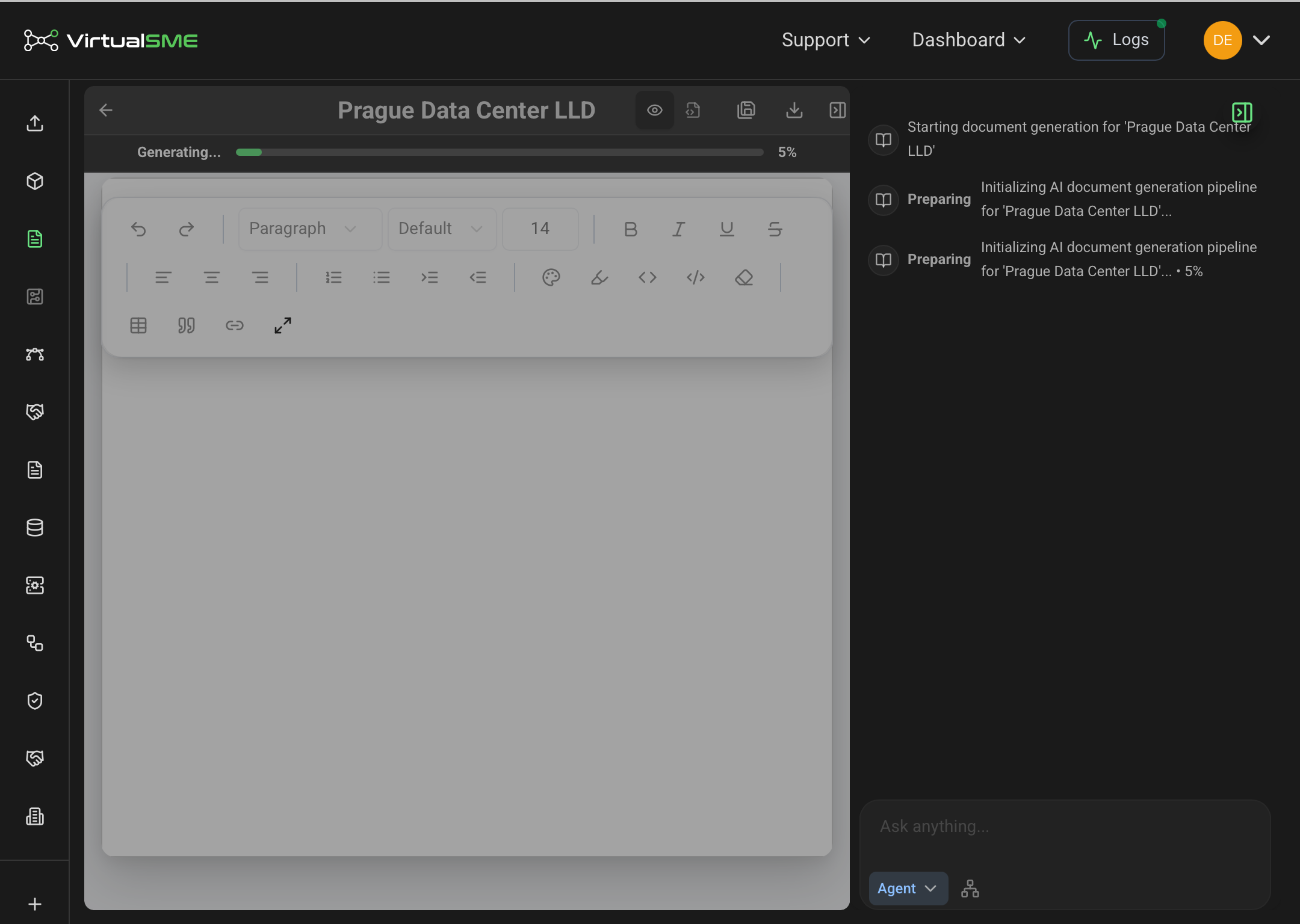This screenshot has height=924, width=1300.
Task: Click the file code icon in the header
Action: click(693, 110)
